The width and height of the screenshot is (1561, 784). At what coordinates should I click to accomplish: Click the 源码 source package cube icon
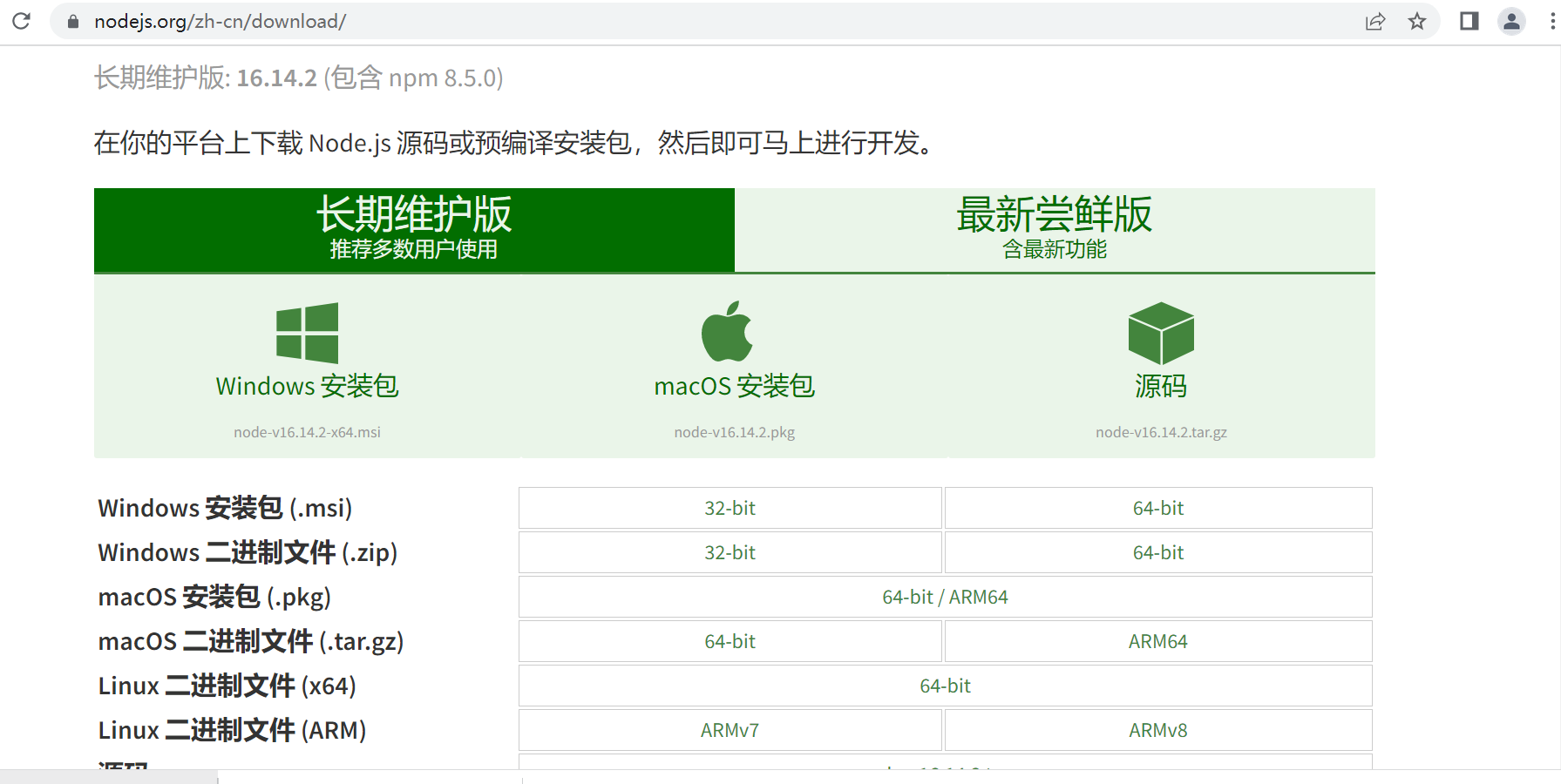point(1160,335)
